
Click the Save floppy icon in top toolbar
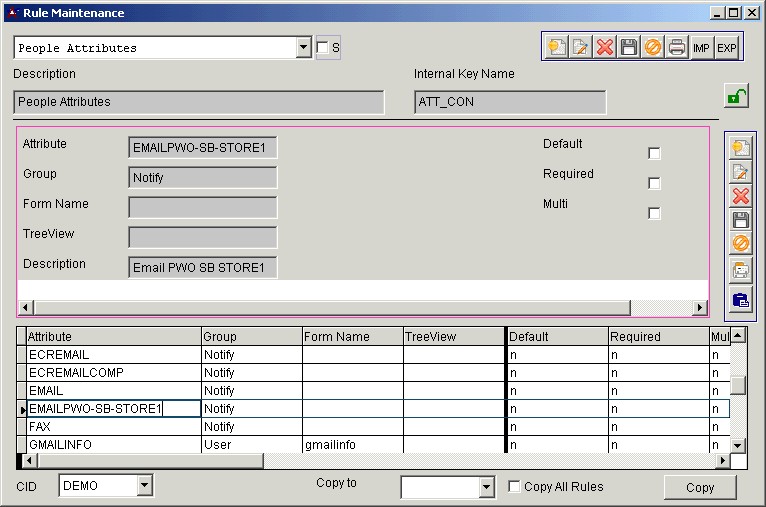[x=628, y=48]
